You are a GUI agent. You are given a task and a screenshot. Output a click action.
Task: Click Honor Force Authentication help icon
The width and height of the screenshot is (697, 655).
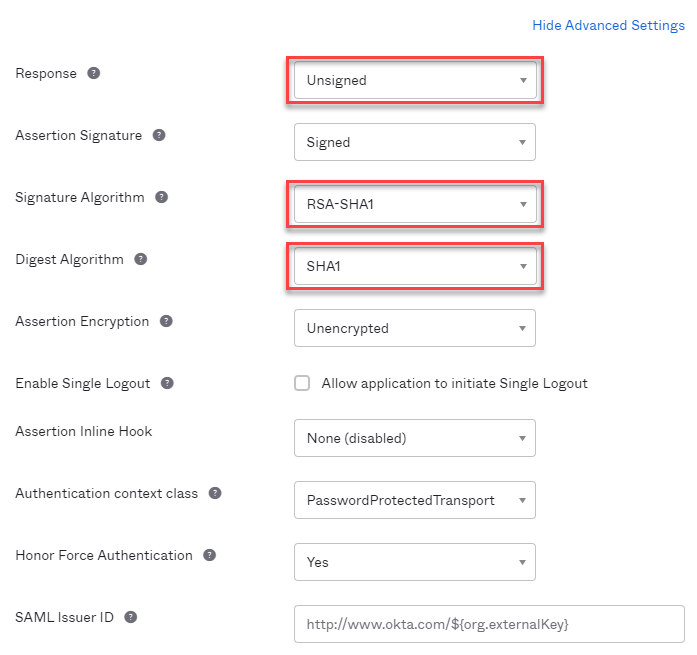209,555
